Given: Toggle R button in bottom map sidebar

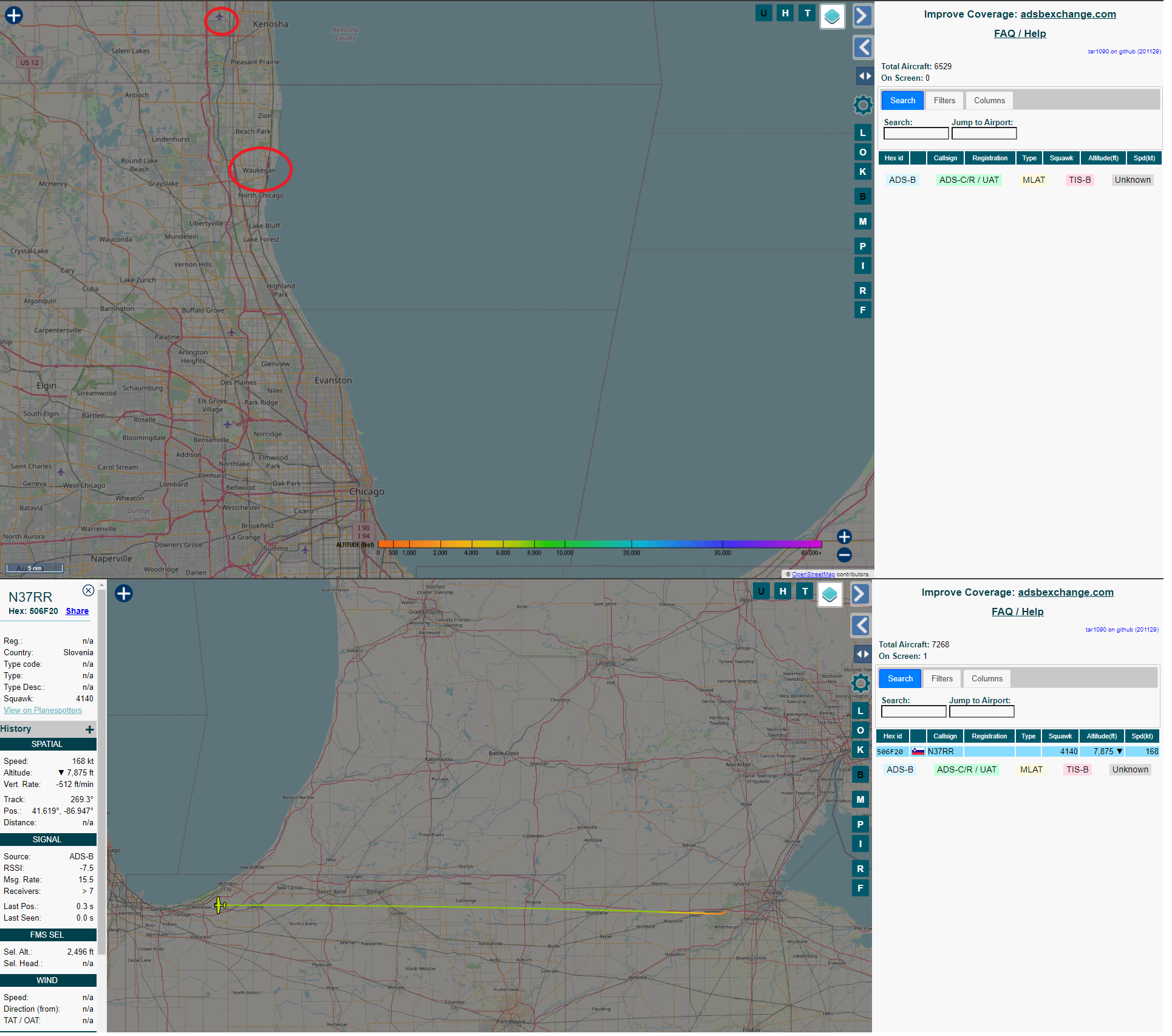Looking at the screenshot, I should (860, 870).
